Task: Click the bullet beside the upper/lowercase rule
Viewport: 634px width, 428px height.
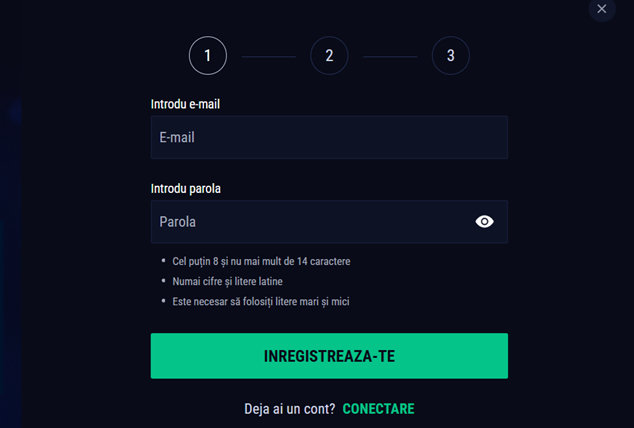Action: (163, 301)
